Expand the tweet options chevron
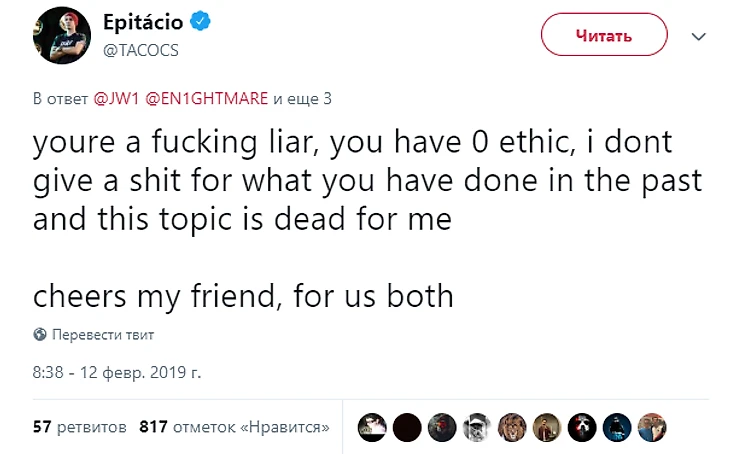Image resolution: width=730 pixels, height=454 pixels. [699, 36]
